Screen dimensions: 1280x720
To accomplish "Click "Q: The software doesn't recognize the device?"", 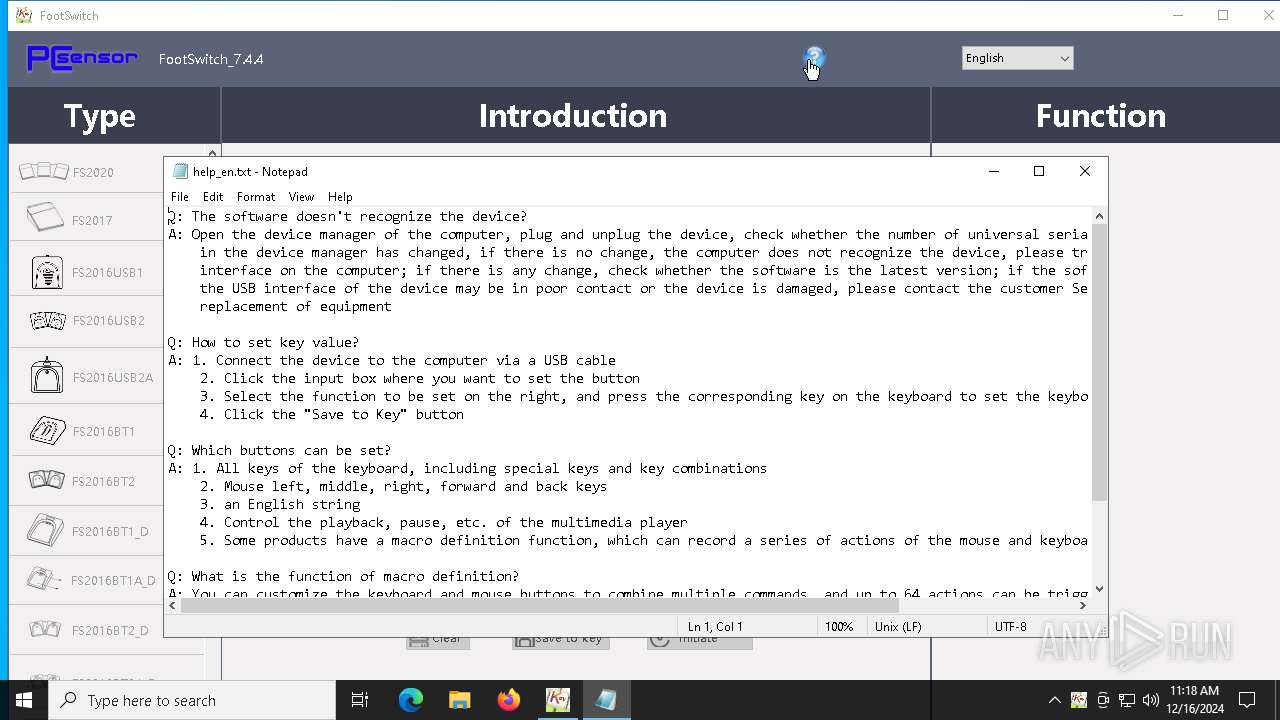I will 347,216.
